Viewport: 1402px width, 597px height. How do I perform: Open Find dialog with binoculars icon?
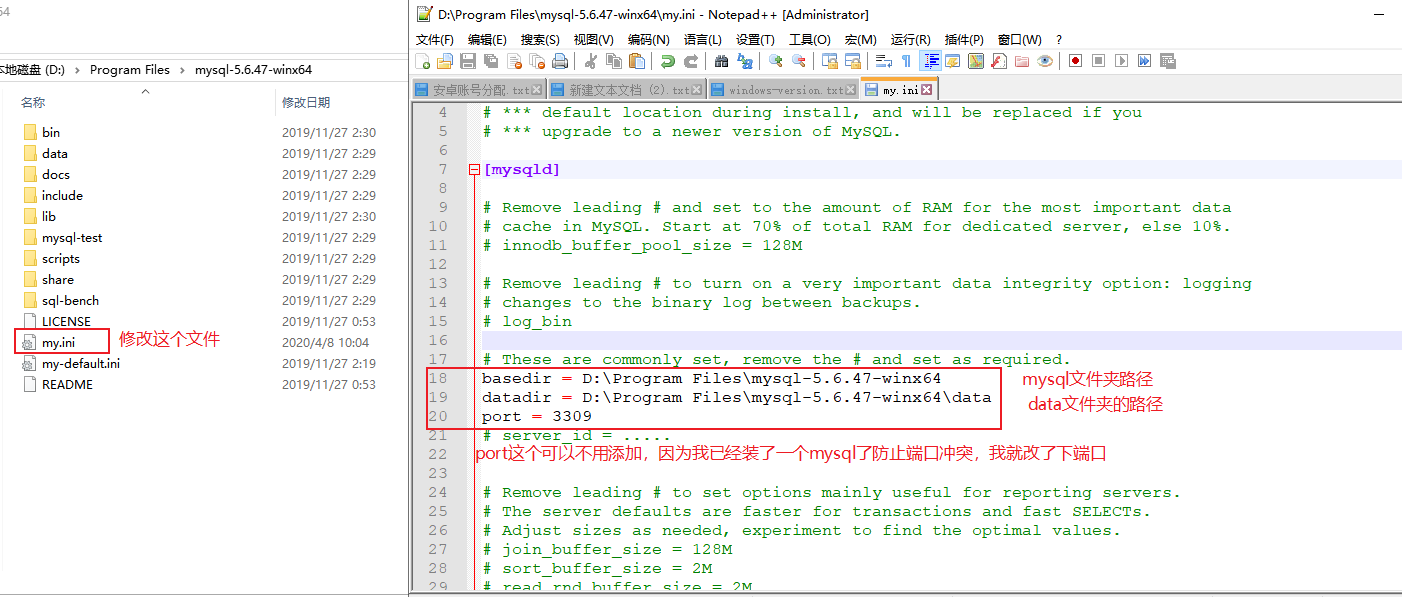coord(722,61)
